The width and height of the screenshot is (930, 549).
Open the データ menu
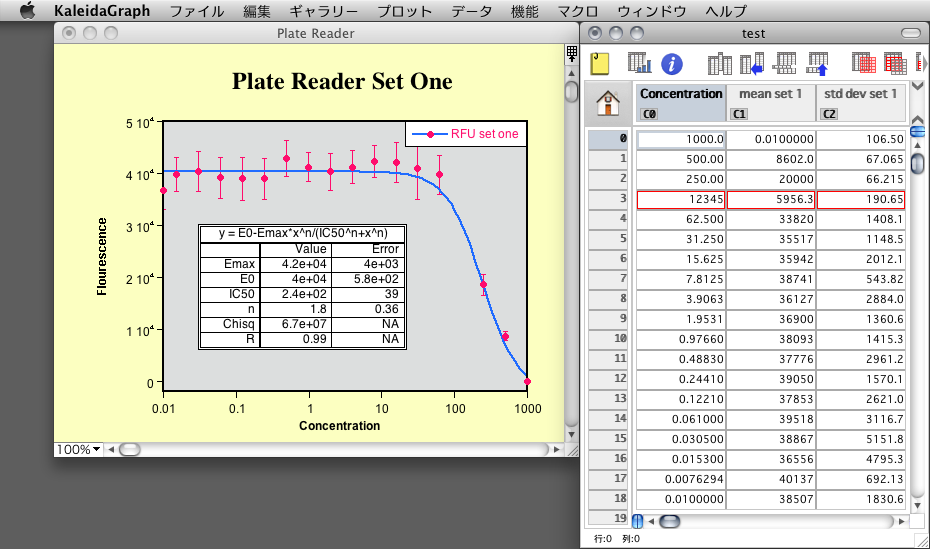point(472,11)
